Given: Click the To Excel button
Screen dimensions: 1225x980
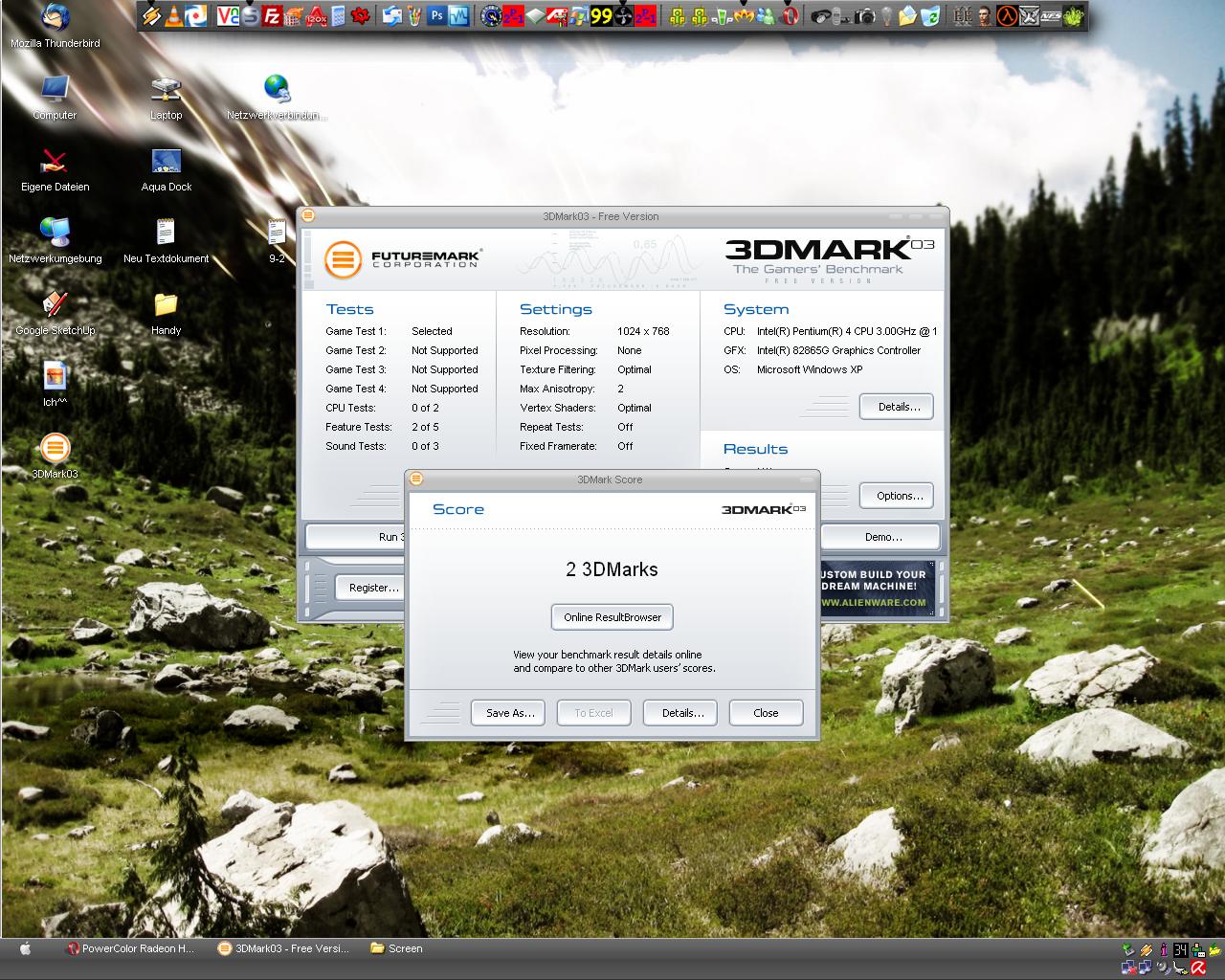Looking at the screenshot, I should coord(593,713).
